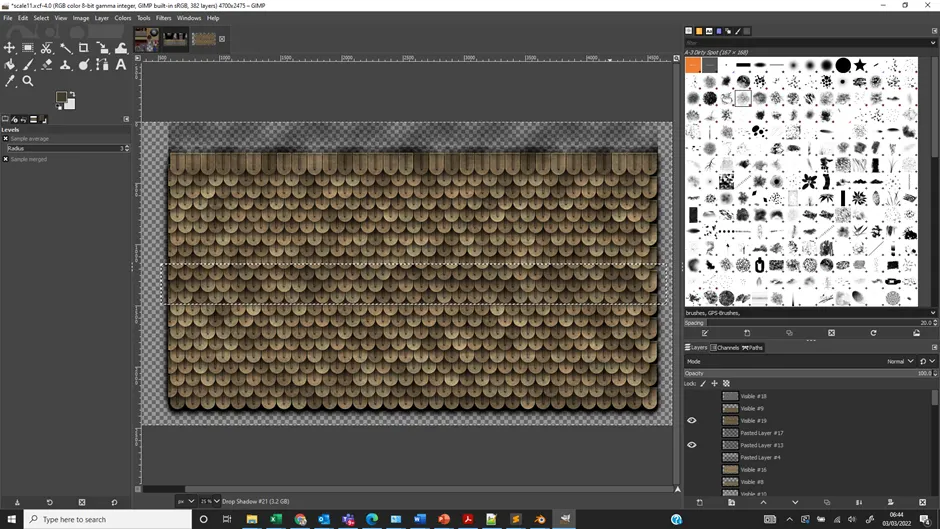The height and width of the screenshot is (529, 940).
Task: Select the Move tool
Action: [10, 47]
